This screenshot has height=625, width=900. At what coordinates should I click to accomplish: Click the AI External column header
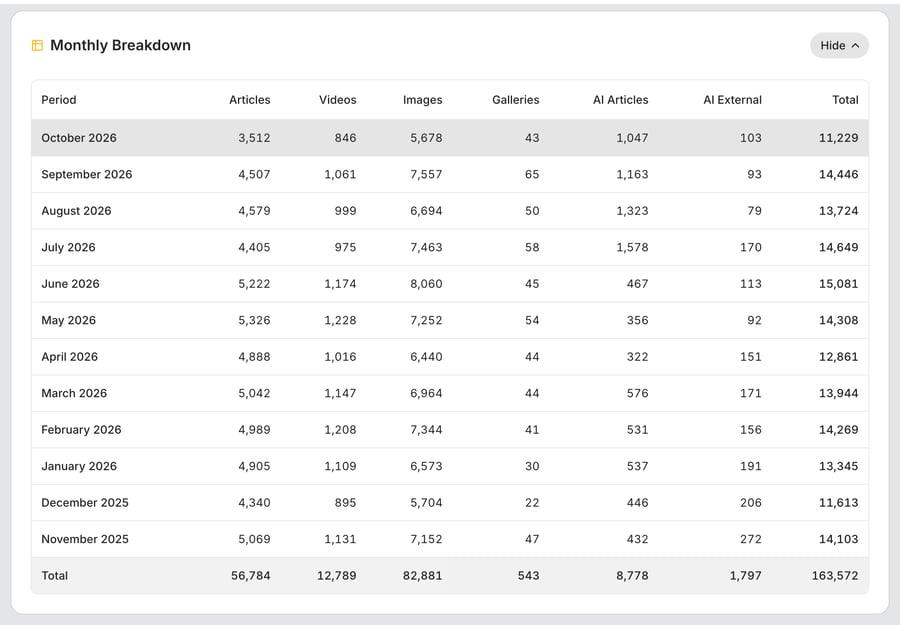[x=732, y=100]
